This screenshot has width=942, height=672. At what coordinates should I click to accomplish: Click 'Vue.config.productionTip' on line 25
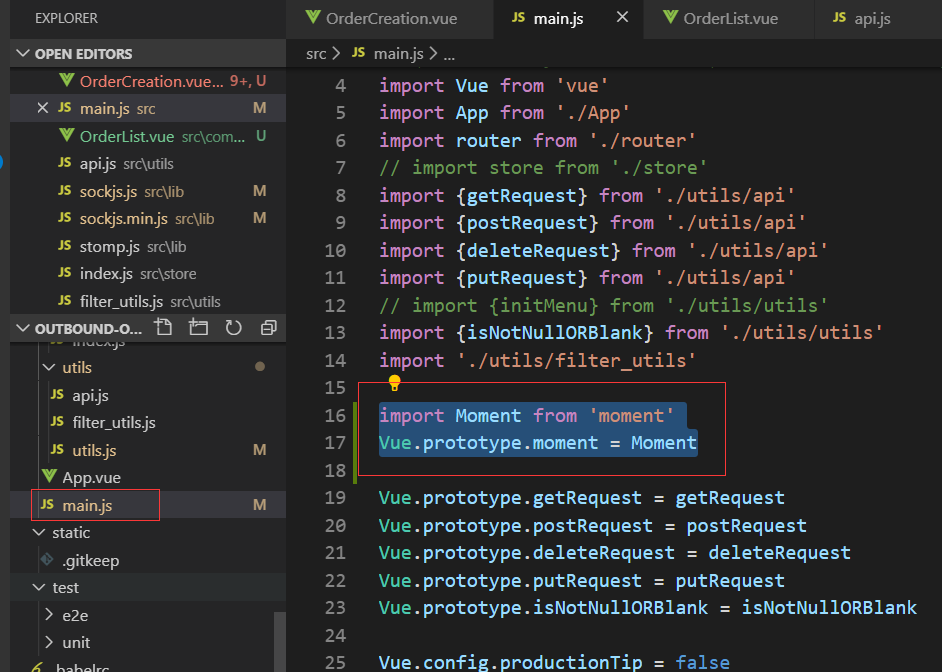coord(511,662)
